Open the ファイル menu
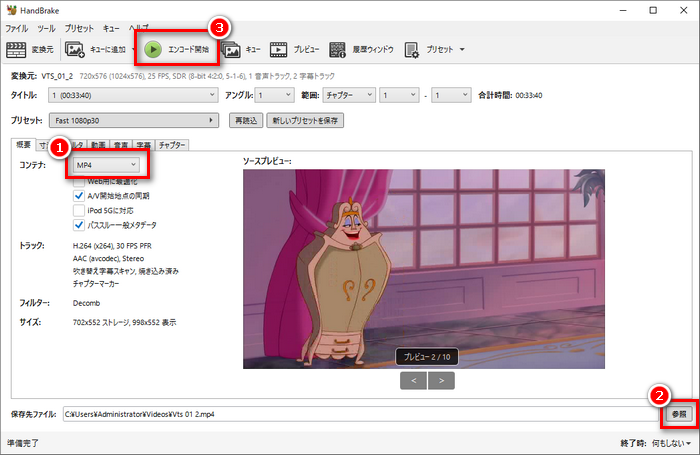700x455 pixels. 16,28
